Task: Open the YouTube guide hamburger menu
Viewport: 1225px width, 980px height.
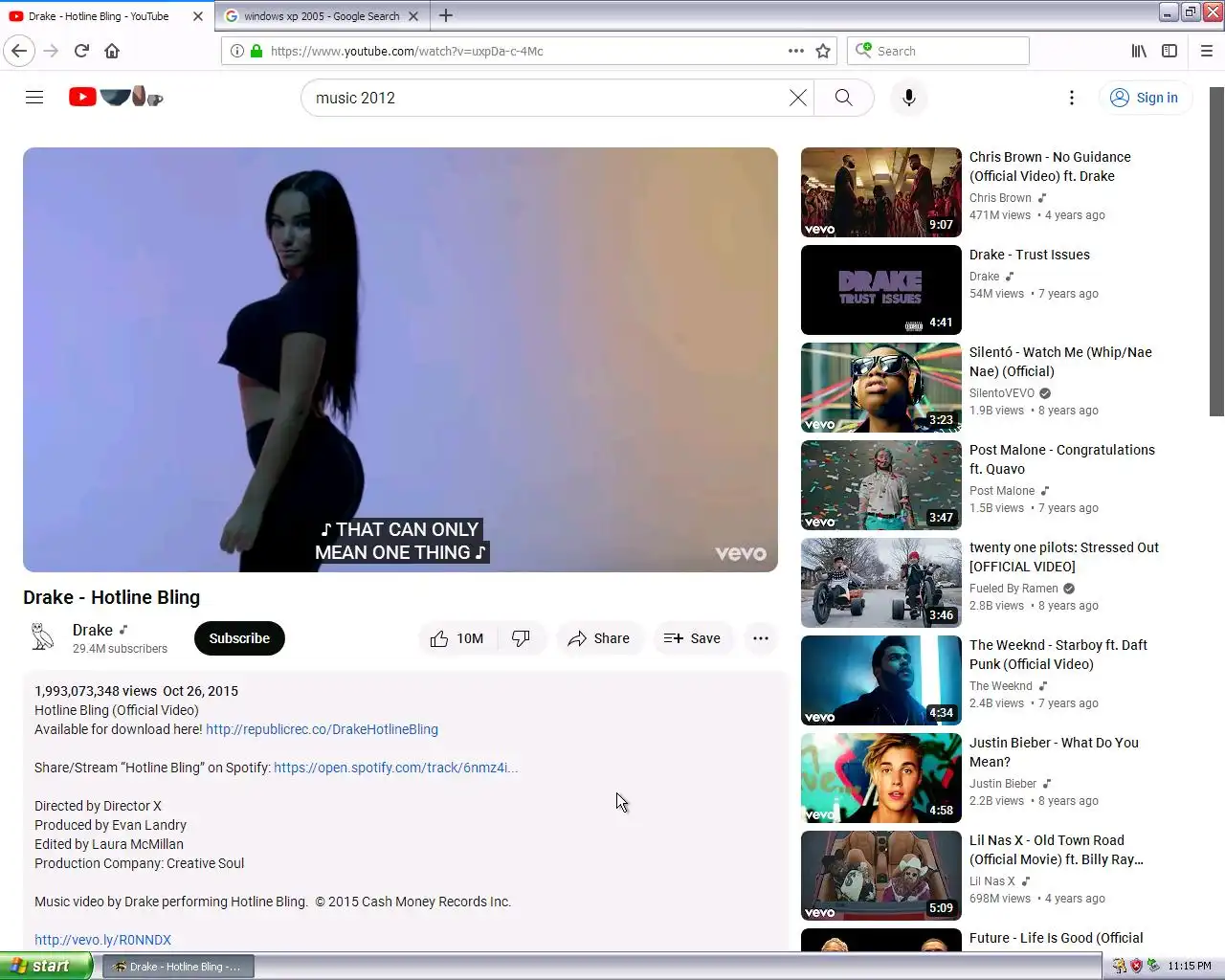Action: click(x=34, y=97)
